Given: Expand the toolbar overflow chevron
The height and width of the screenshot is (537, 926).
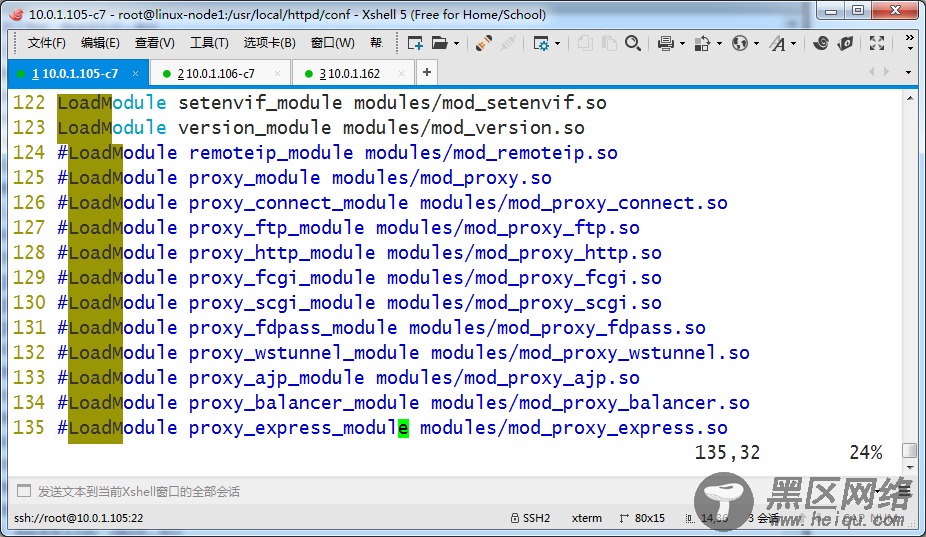Looking at the screenshot, I should click(910, 43).
